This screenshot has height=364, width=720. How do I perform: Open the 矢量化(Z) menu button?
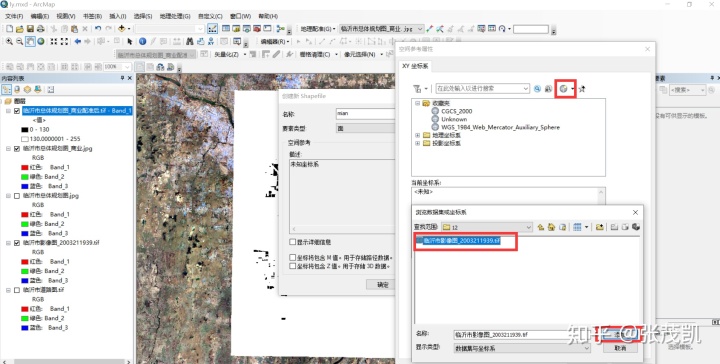230,54
